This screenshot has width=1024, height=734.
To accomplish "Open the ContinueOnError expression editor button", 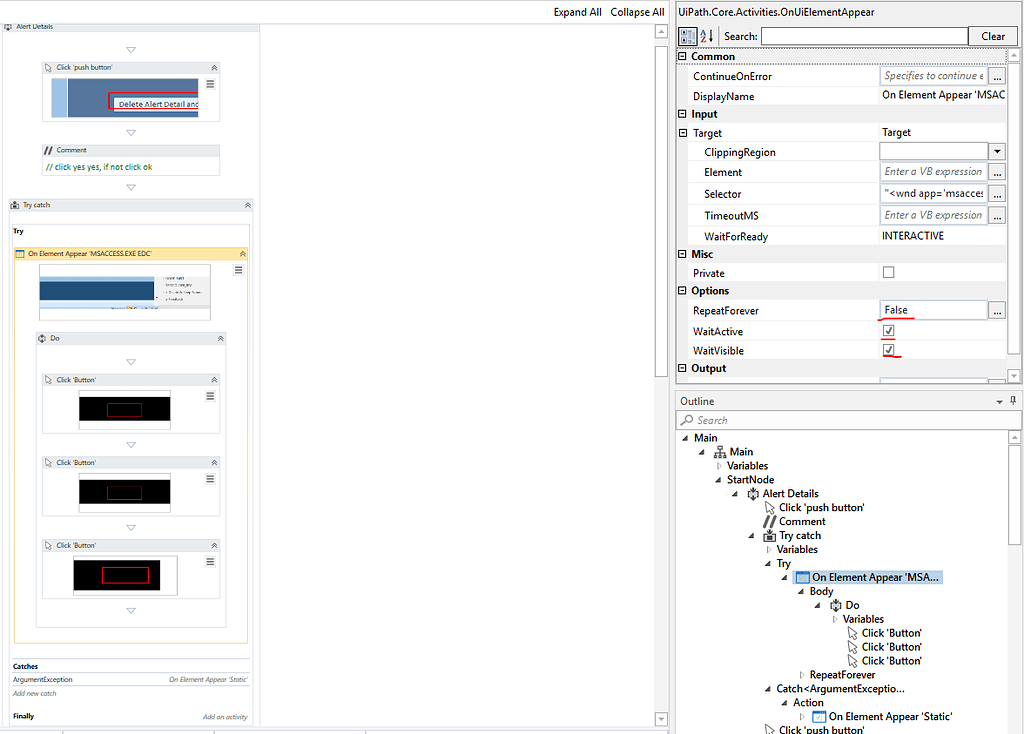I will pyautogui.click(x=997, y=75).
